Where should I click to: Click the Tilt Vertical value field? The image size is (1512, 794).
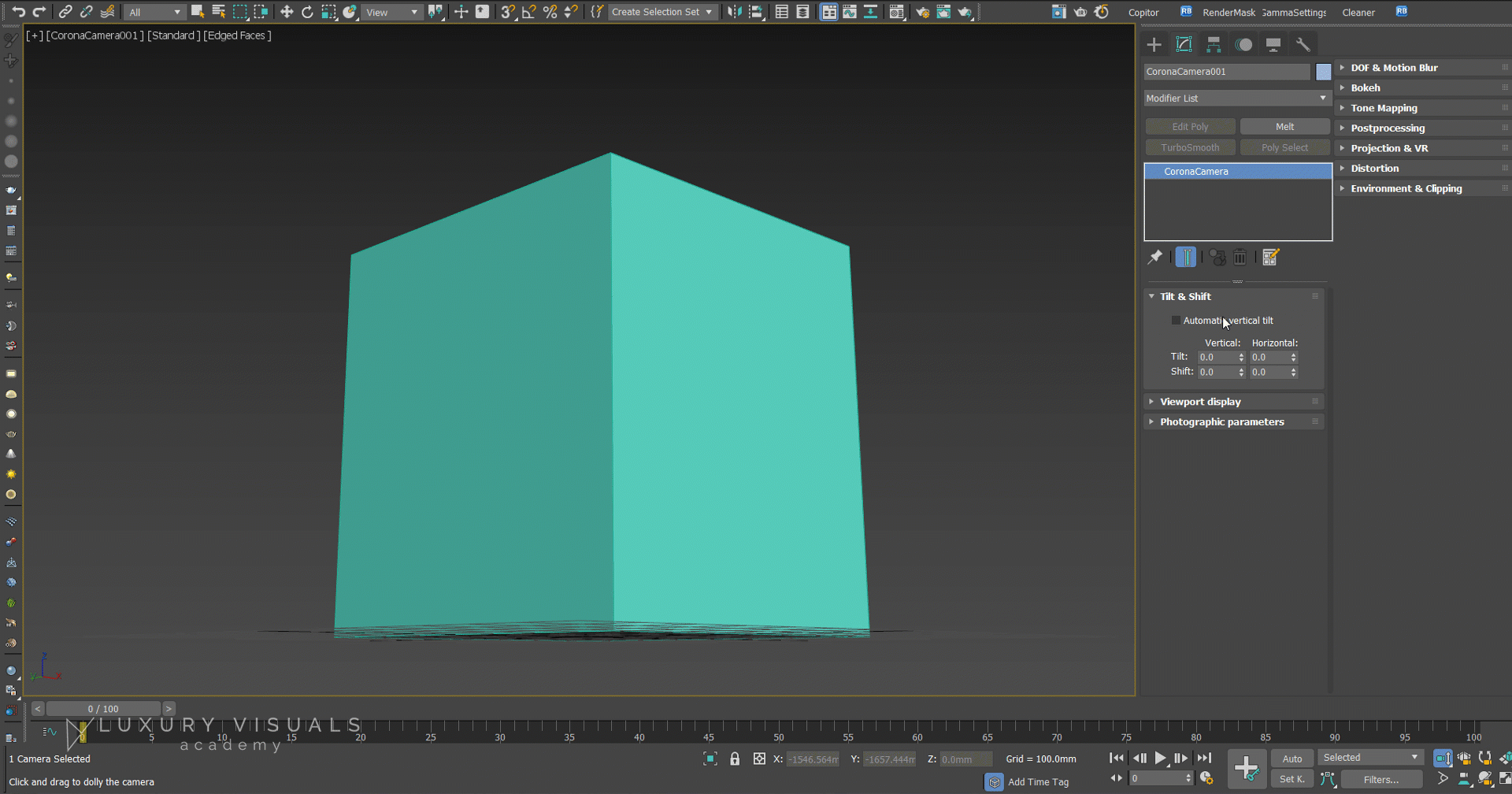coord(1217,358)
